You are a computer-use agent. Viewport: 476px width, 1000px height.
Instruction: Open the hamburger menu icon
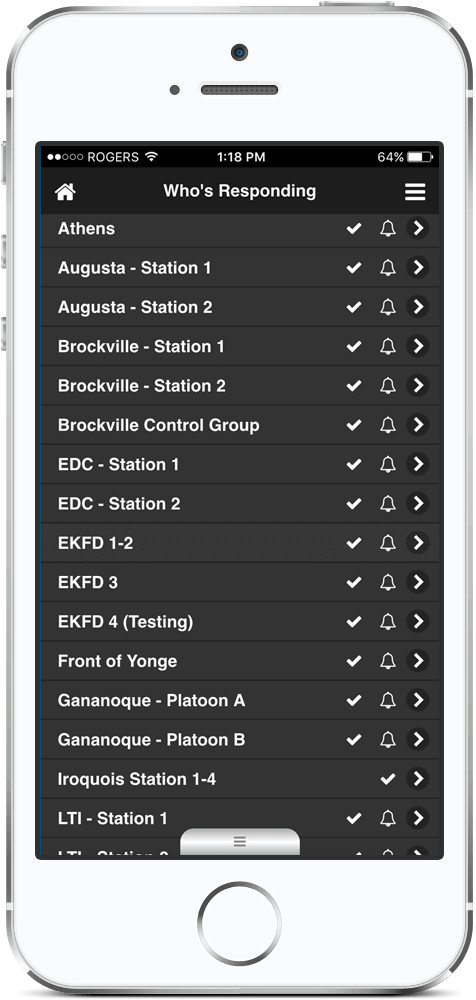(415, 191)
